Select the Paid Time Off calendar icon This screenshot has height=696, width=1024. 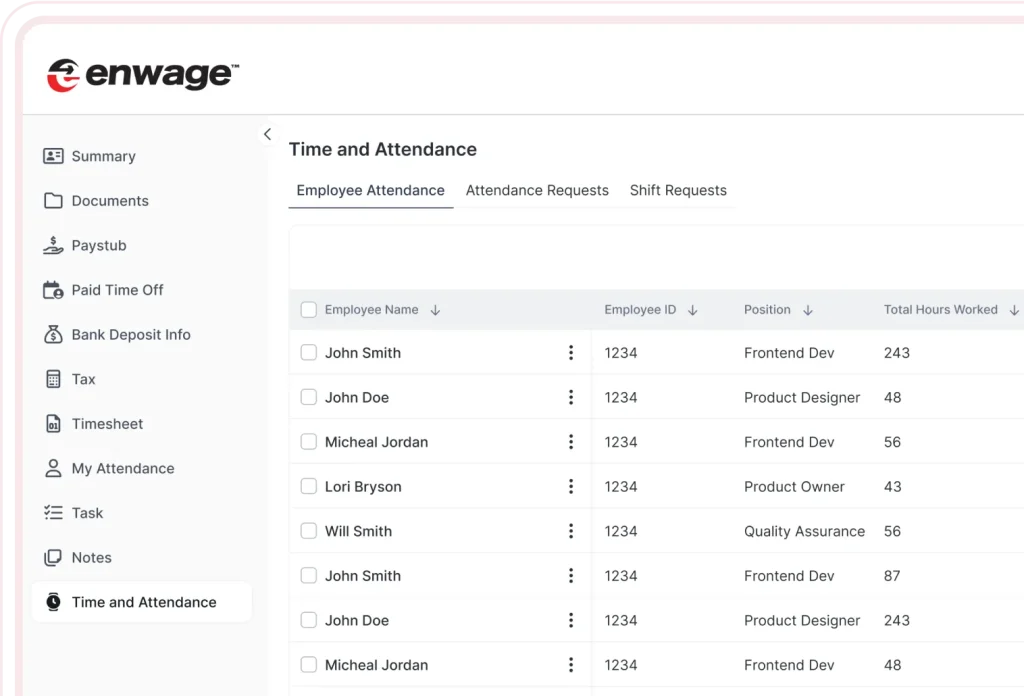tap(53, 290)
